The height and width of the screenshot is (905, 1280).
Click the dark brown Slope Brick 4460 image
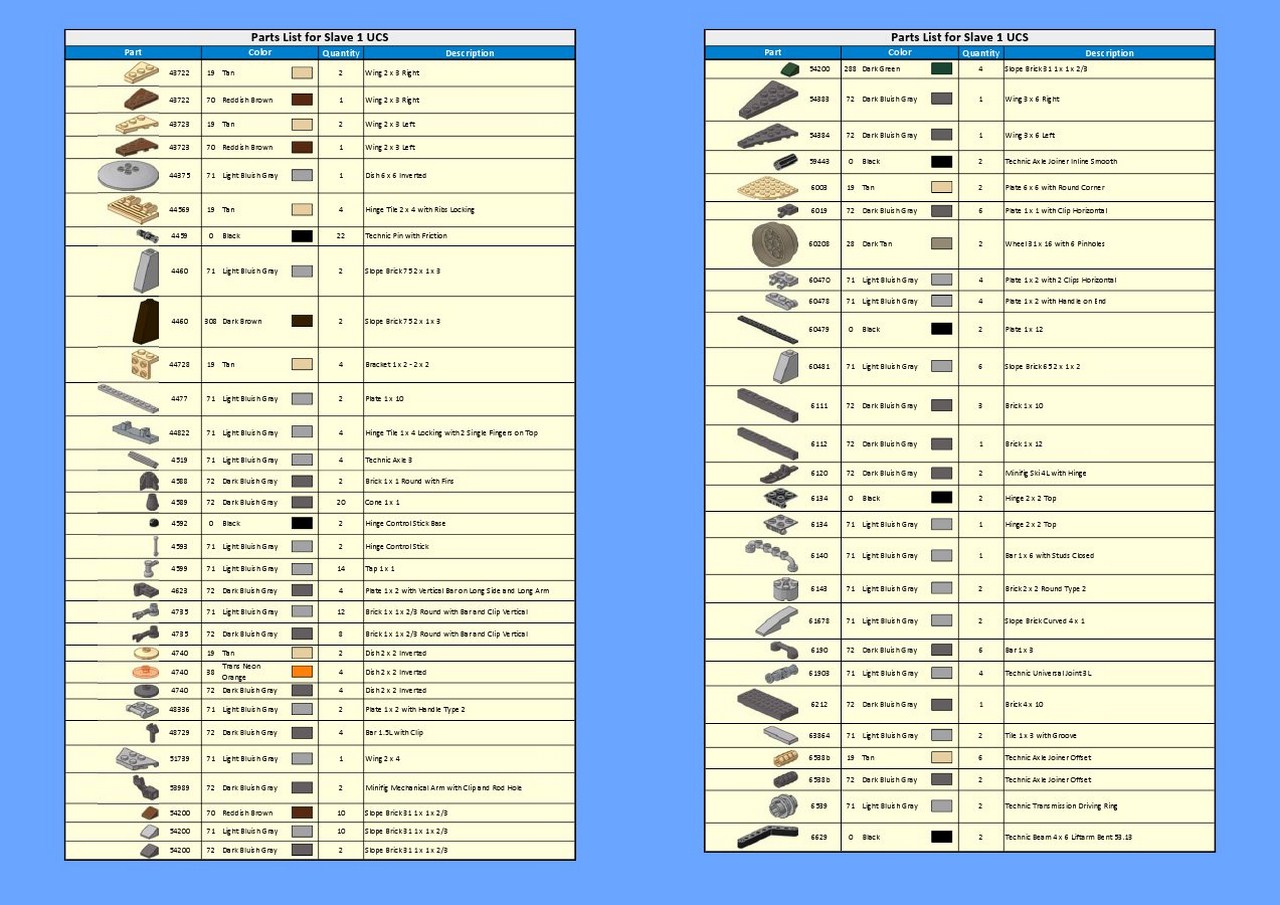[x=146, y=322]
